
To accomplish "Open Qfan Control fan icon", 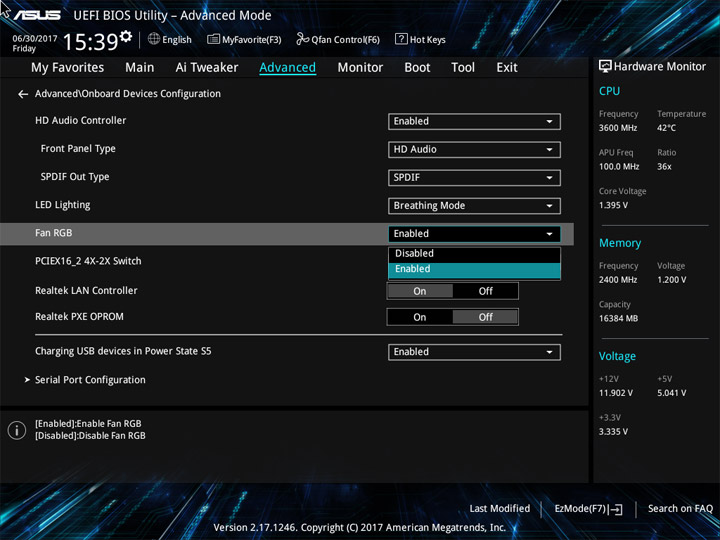I will tap(302, 39).
